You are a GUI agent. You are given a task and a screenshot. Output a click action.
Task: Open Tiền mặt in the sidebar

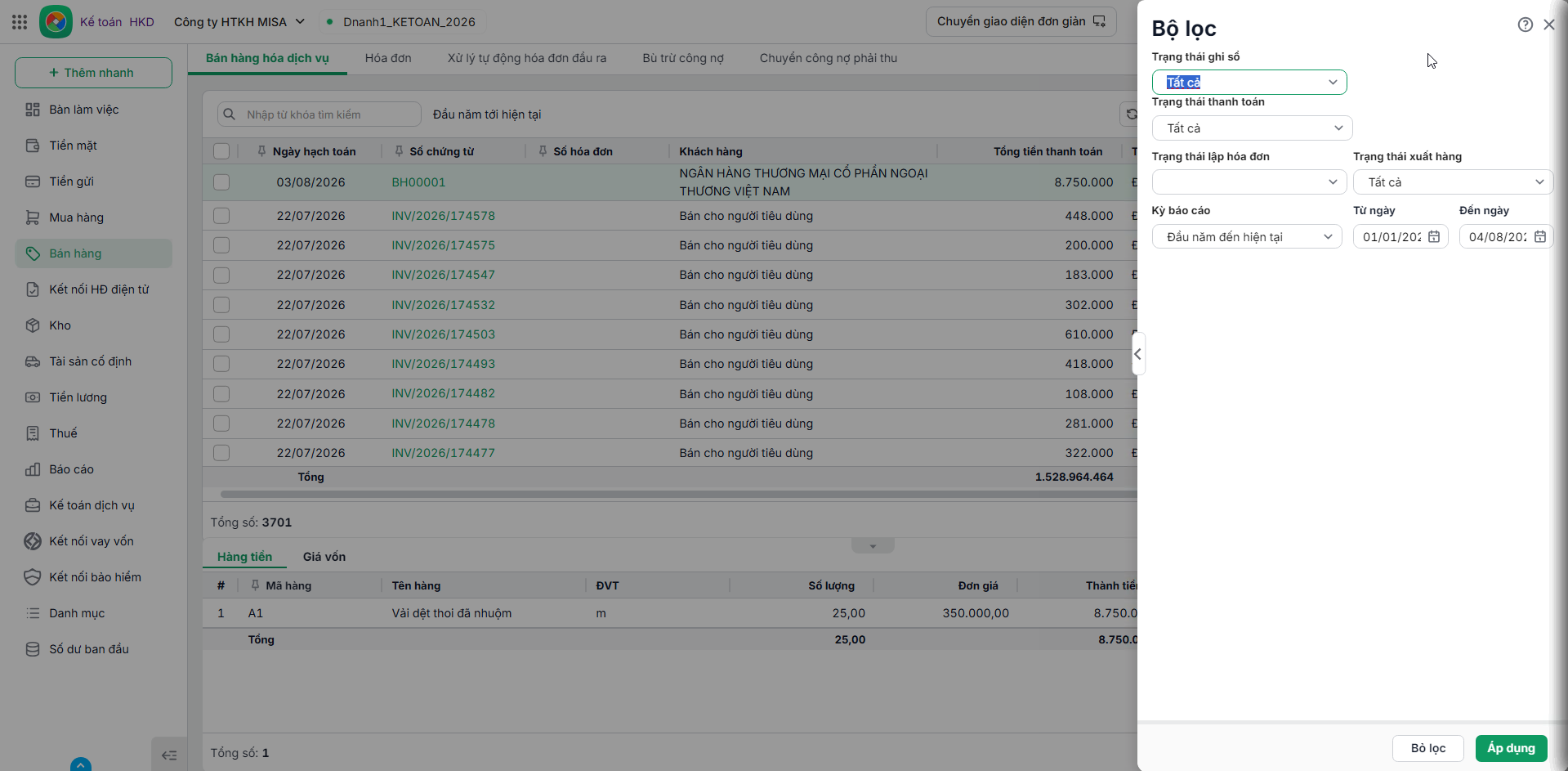pos(93,146)
